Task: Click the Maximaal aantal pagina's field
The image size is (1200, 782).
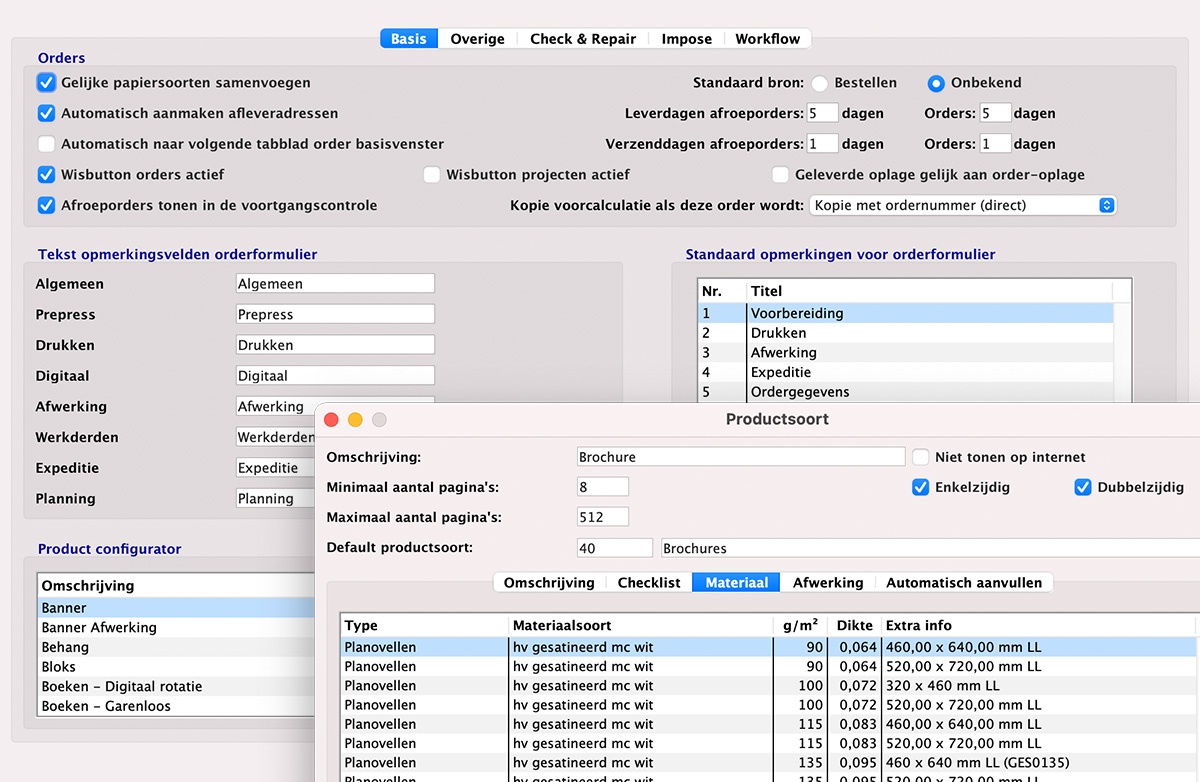Action: pyautogui.click(x=603, y=517)
